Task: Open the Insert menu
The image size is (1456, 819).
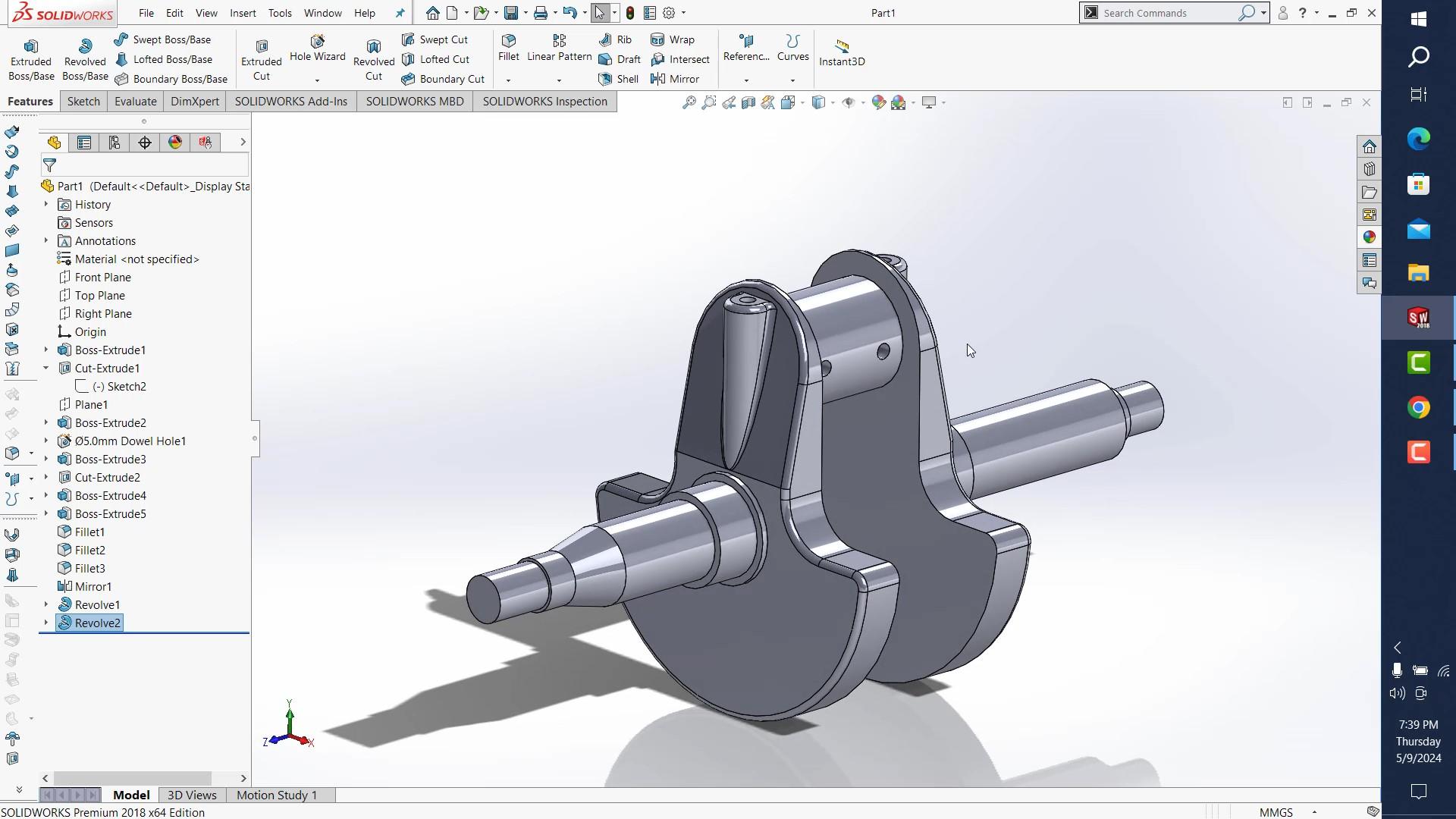Action: [243, 13]
